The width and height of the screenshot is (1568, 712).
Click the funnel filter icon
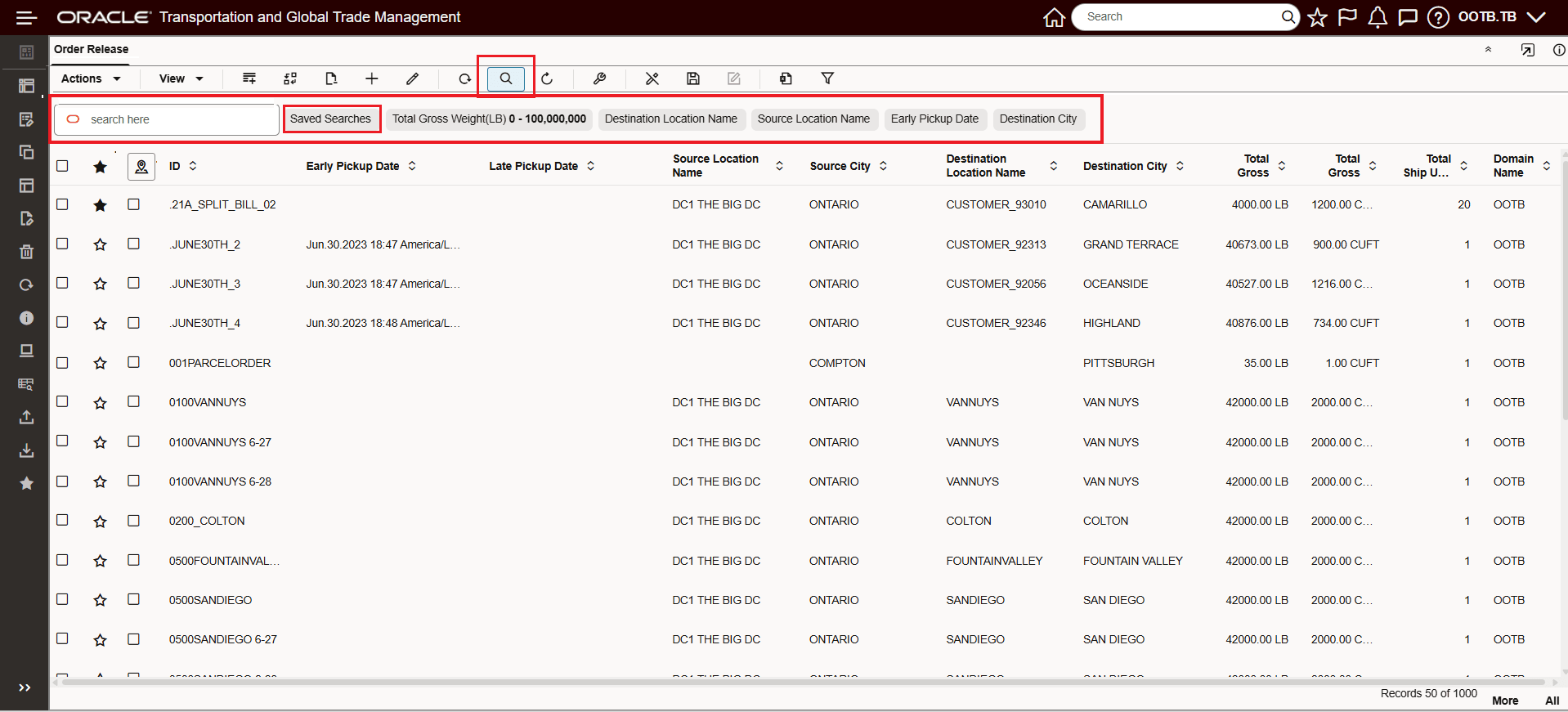pos(827,78)
